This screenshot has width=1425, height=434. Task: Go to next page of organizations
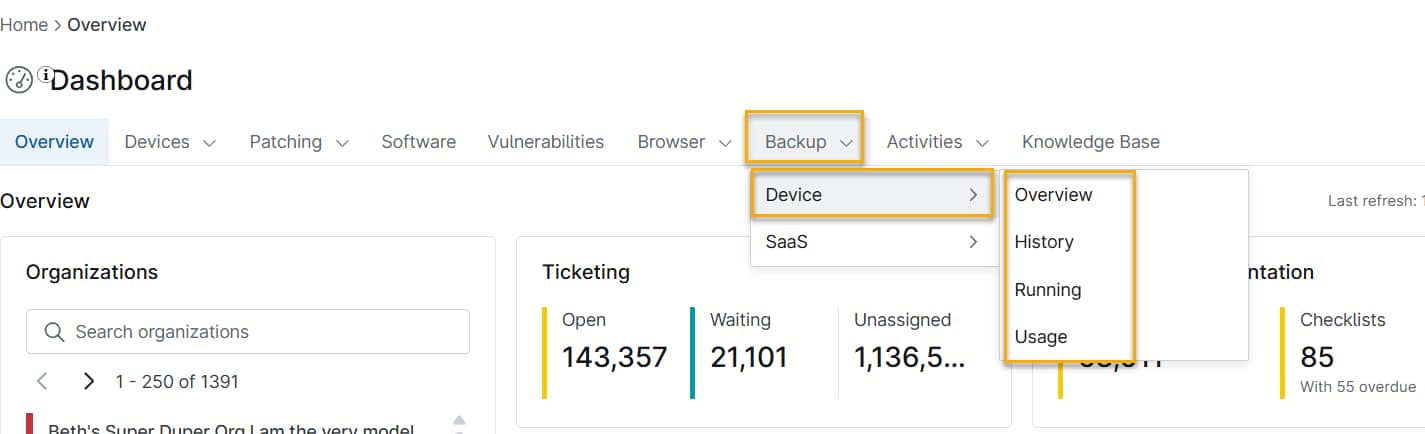click(89, 381)
